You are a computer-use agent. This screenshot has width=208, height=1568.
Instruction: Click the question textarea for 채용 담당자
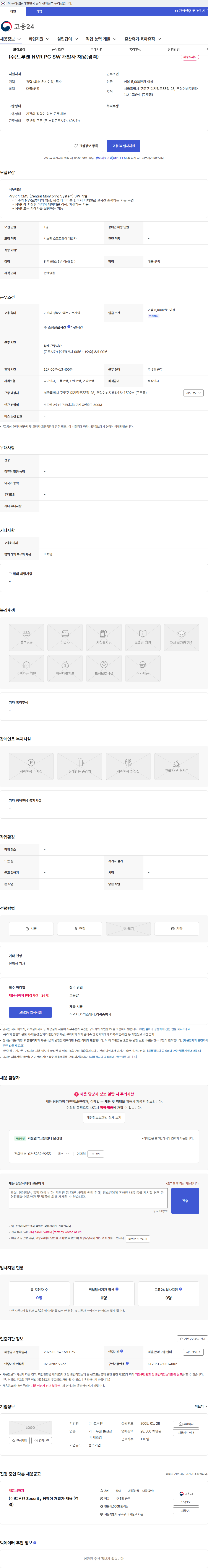[88, 1198]
